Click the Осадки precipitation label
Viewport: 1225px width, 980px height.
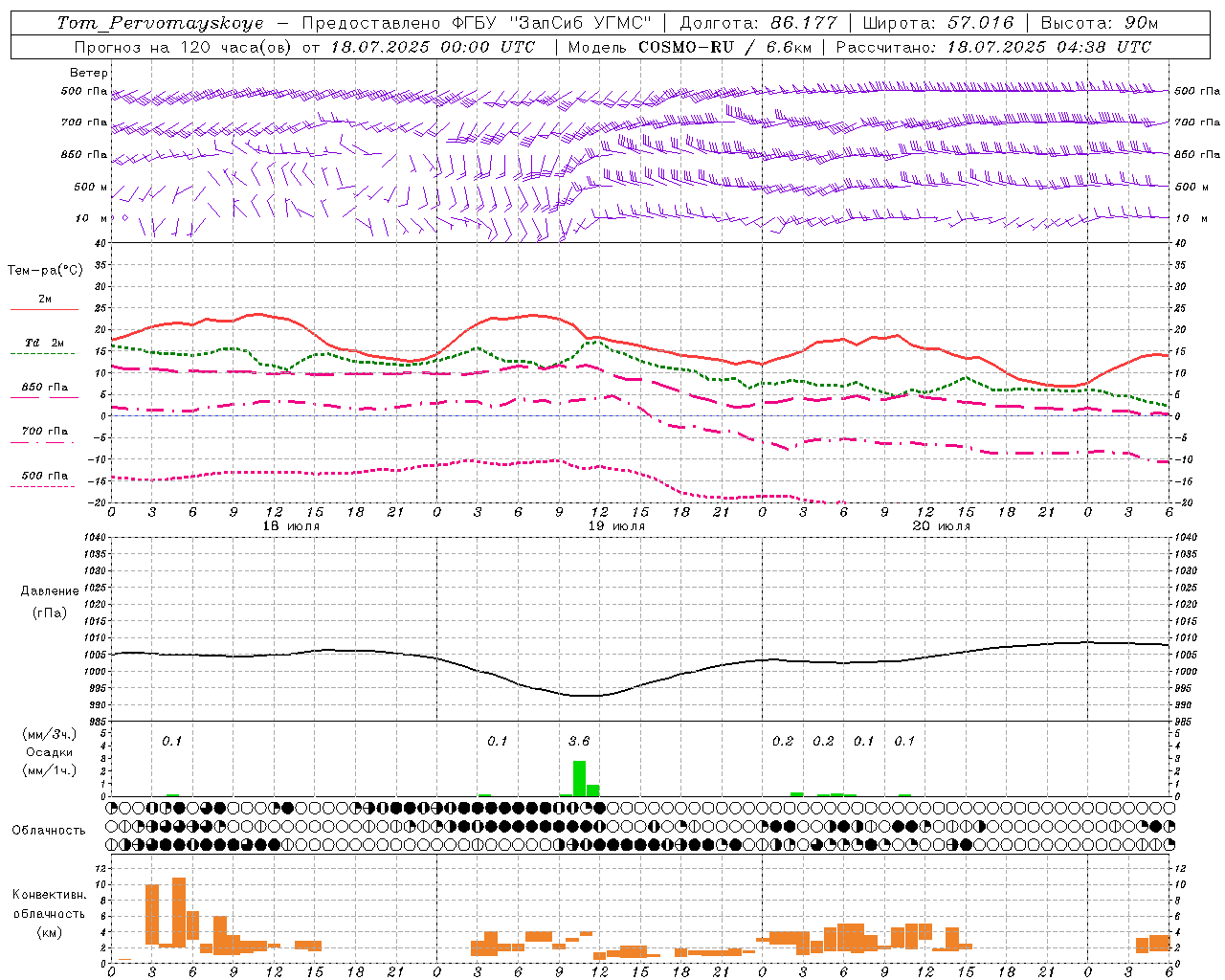click(49, 752)
